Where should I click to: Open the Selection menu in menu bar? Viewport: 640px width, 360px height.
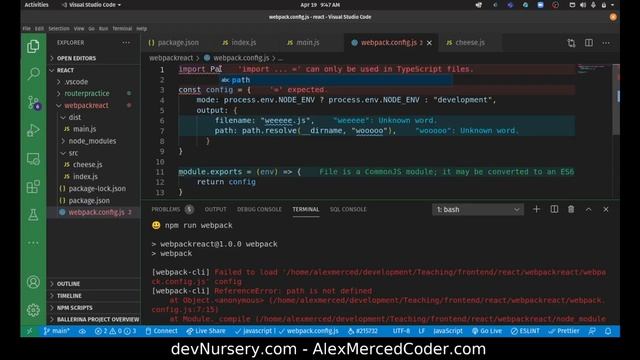point(59,29)
